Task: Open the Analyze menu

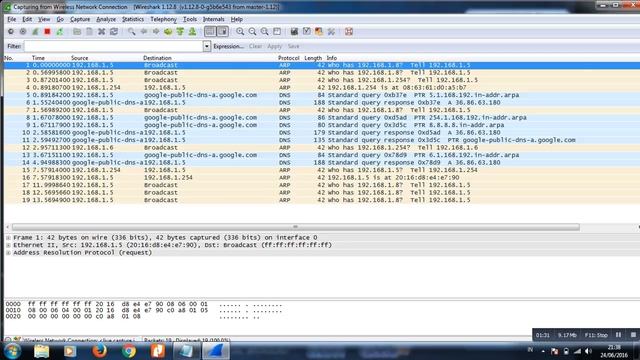Action: coord(106,19)
